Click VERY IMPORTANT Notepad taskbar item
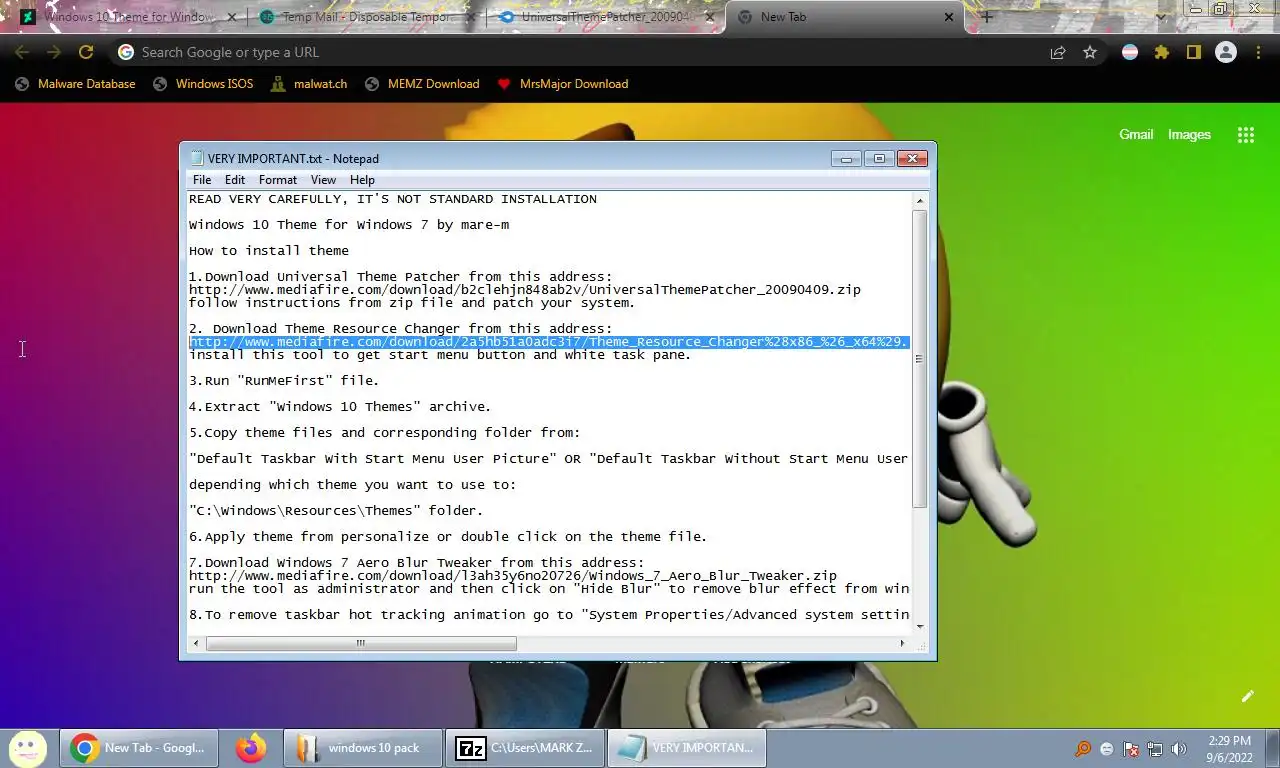This screenshot has height=768, width=1280. coord(686,747)
